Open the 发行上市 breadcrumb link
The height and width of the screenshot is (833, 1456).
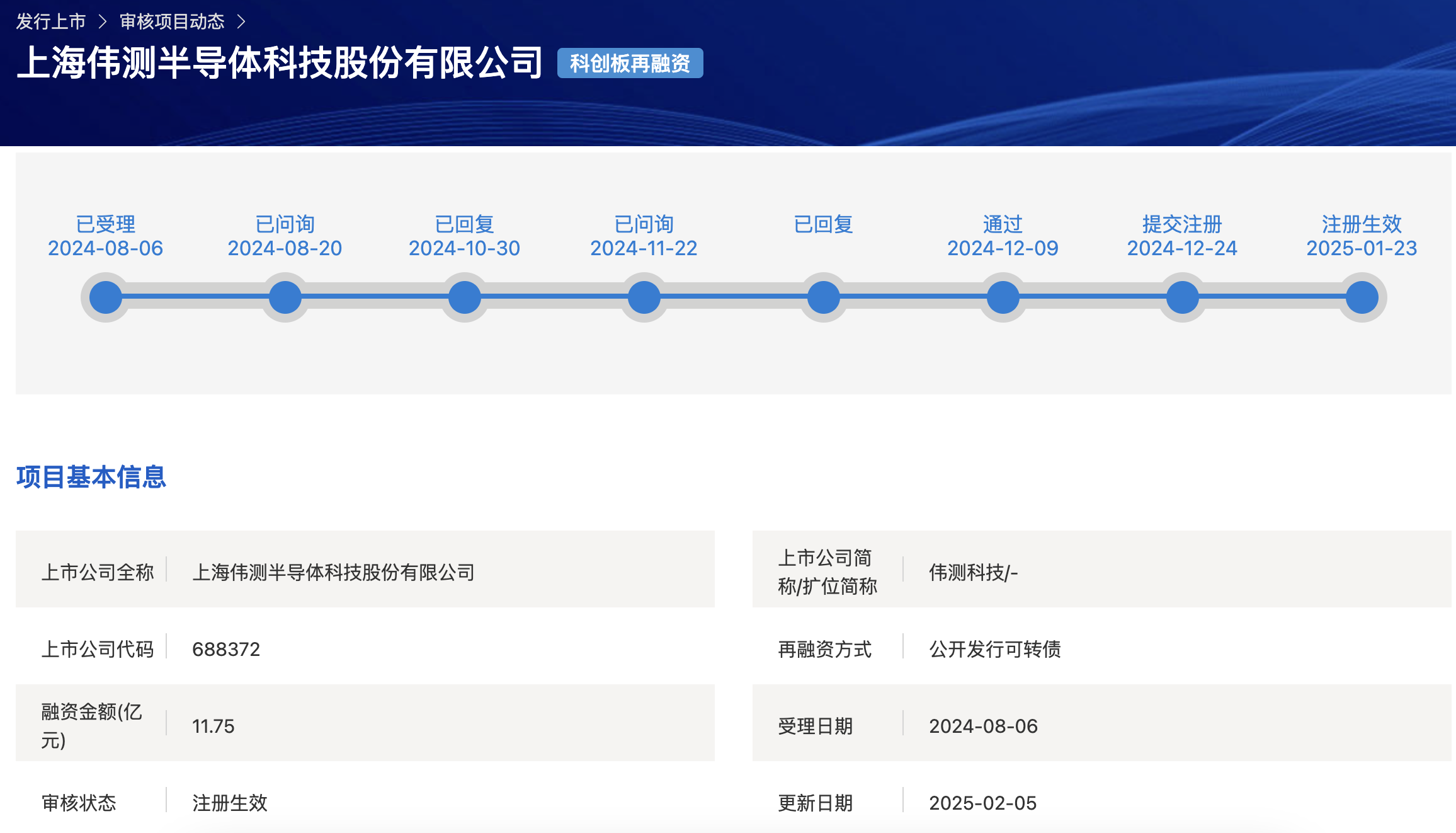tap(52, 21)
